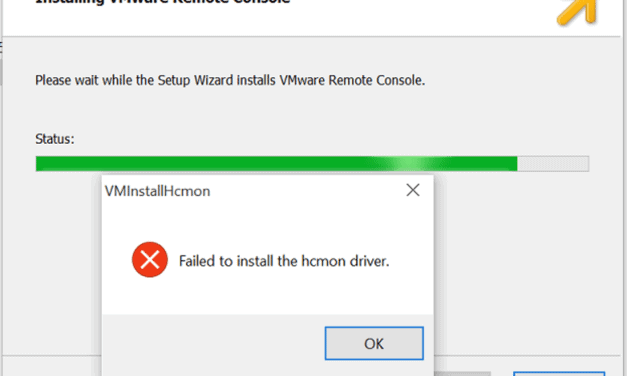The image size is (627, 376).
Task: Click the disabled gray wizard button at bottom
Action: point(463,374)
